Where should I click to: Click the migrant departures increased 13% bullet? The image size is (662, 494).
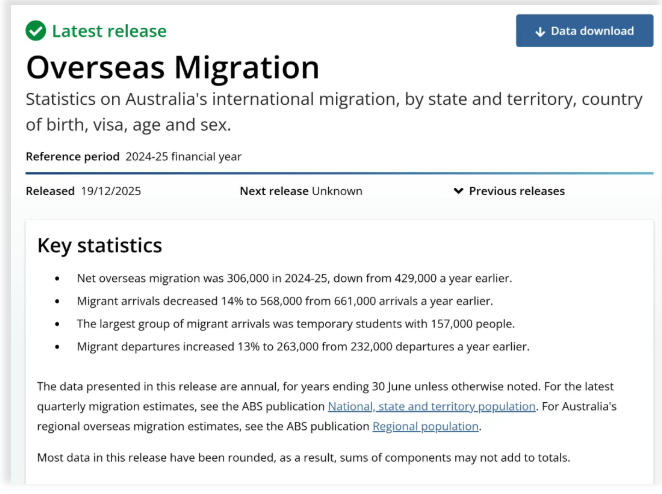pos(302,347)
